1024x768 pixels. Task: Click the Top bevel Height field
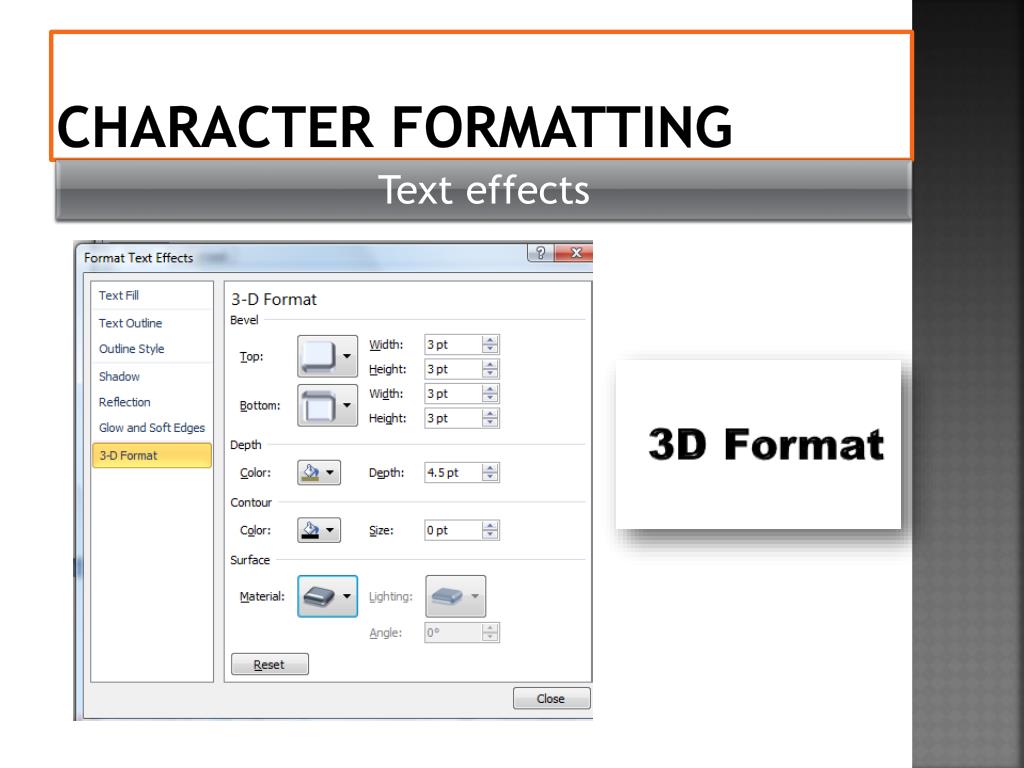(453, 369)
